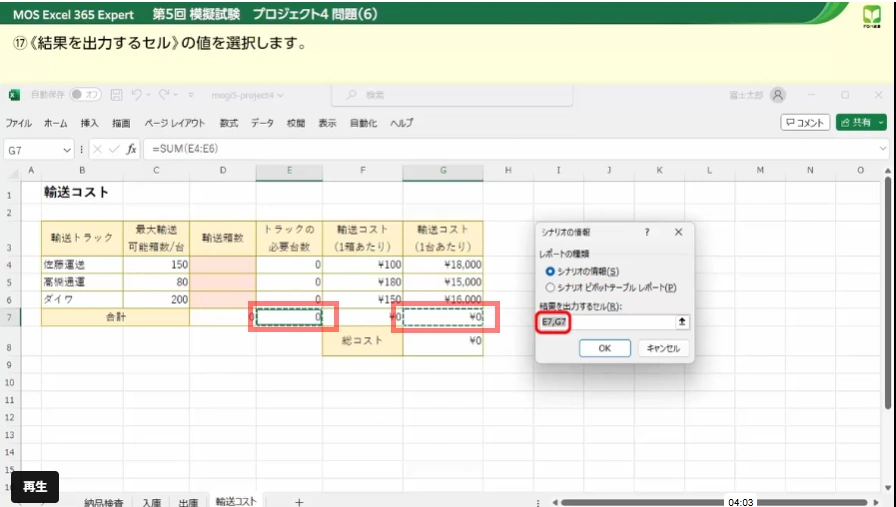Click the 再生 play button
Viewport: 896px width, 507px height.
pyautogui.click(x=35, y=486)
